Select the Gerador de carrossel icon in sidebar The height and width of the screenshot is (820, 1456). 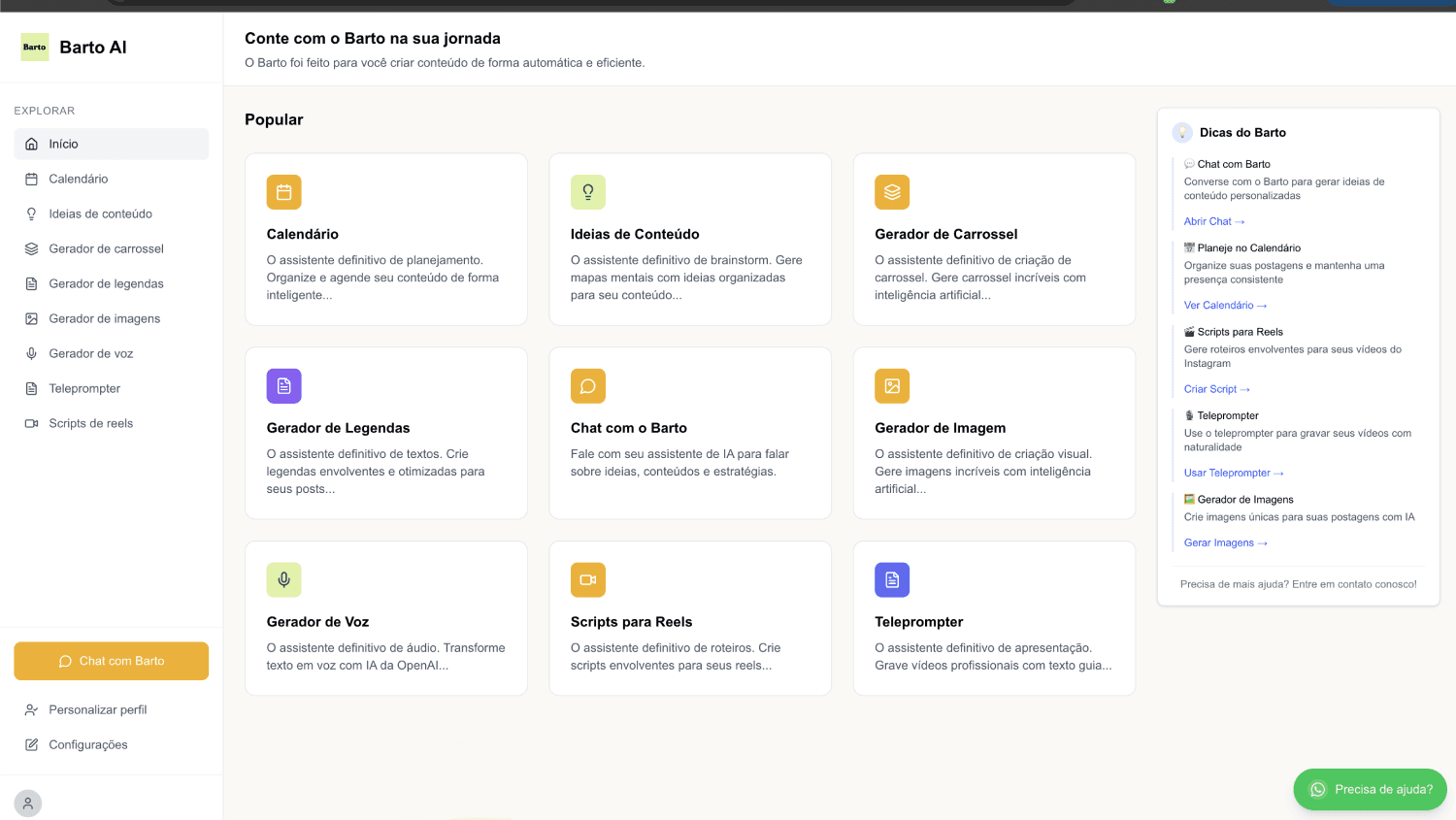pyautogui.click(x=31, y=248)
